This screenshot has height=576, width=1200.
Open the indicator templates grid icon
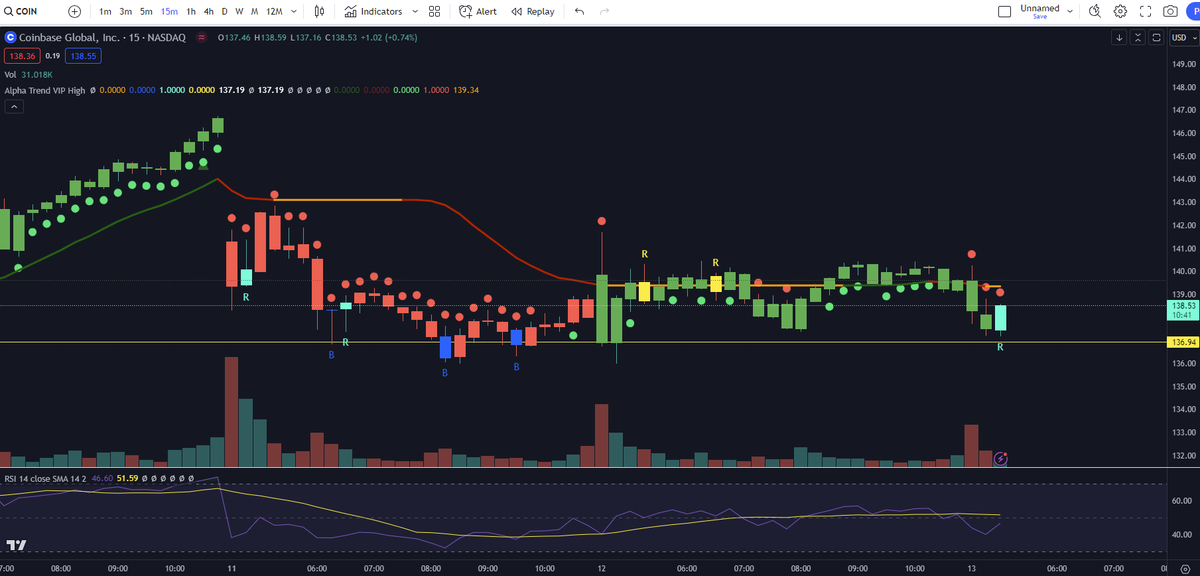click(x=434, y=11)
